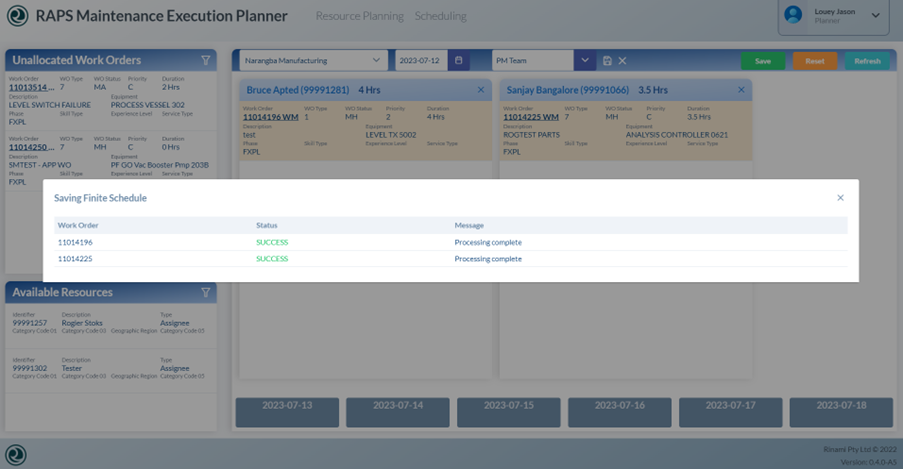Click the 2023-07-12 date input field

click(420, 61)
